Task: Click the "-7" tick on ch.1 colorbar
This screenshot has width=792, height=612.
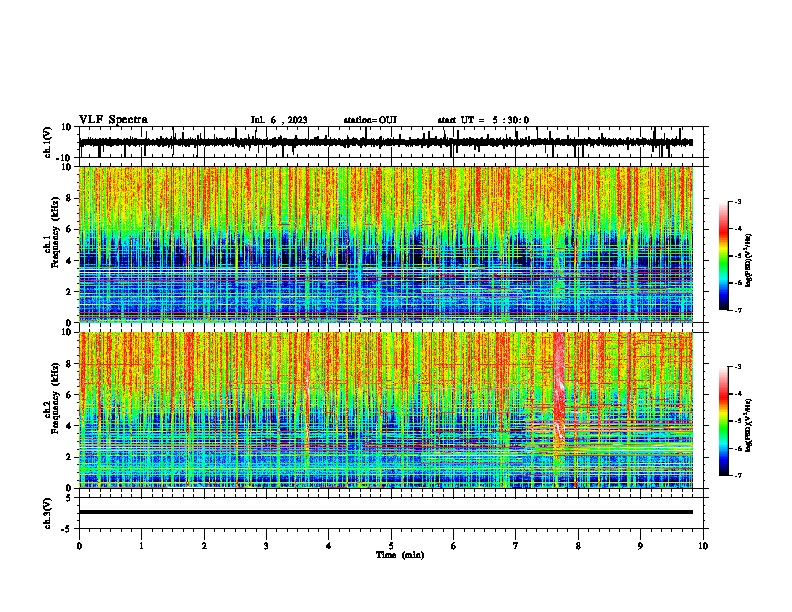Action: pyautogui.click(x=738, y=310)
